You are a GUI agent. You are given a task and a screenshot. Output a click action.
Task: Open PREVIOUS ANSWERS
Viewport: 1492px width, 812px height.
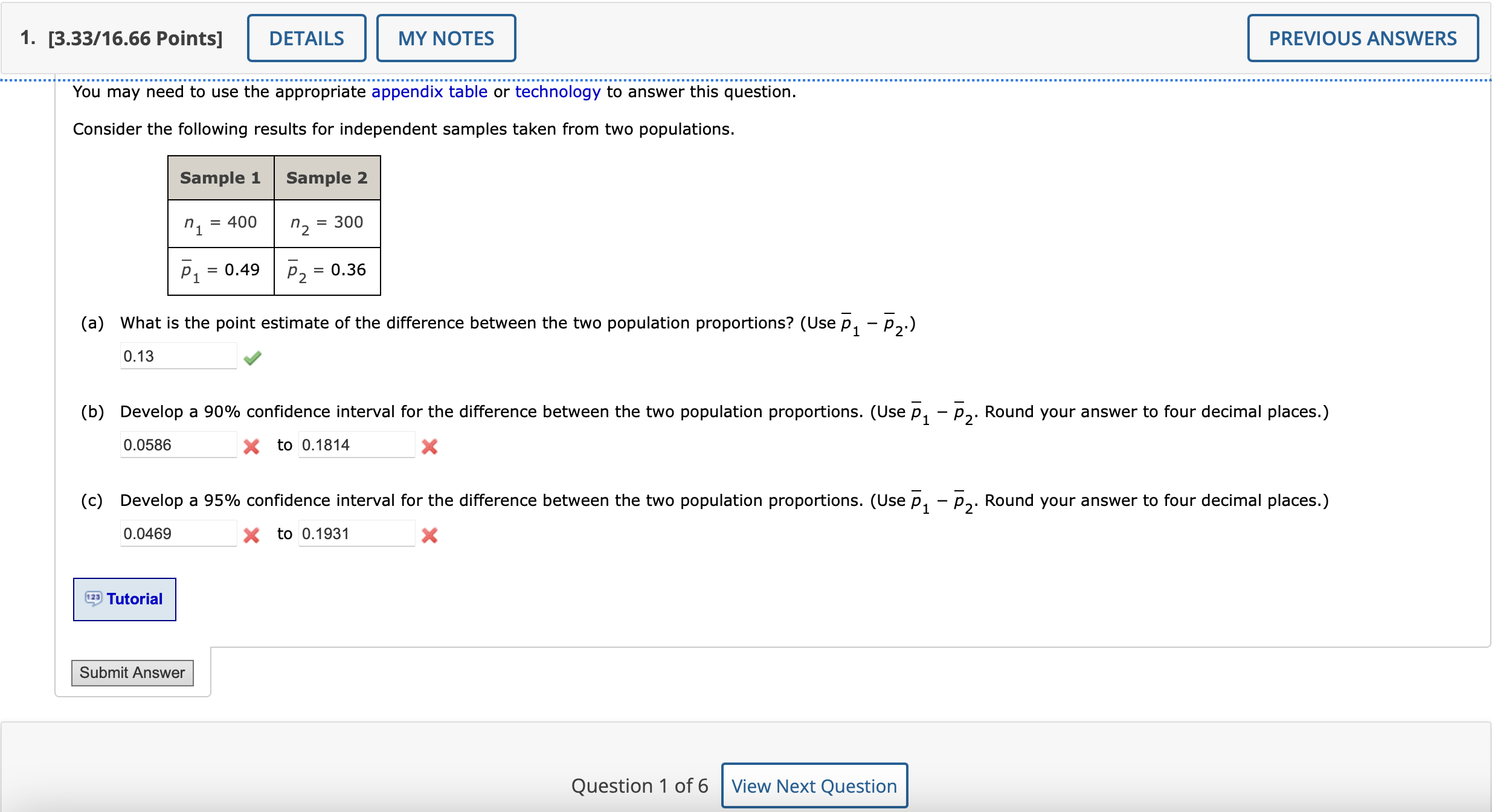click(1362, 37)
